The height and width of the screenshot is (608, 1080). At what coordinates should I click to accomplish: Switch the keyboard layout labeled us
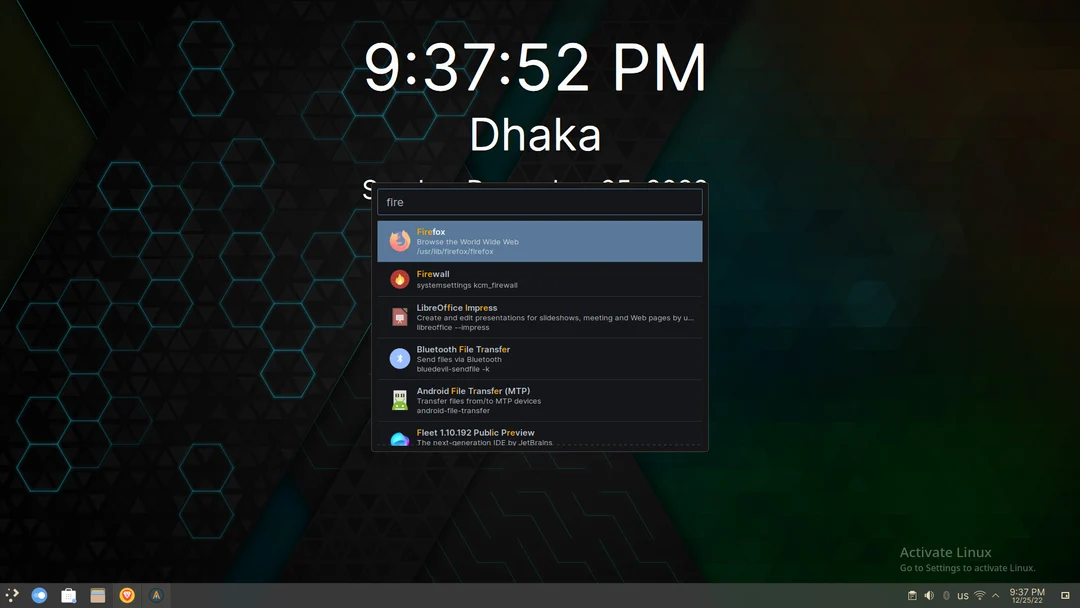pyautogui.click(x=962, y=594)
